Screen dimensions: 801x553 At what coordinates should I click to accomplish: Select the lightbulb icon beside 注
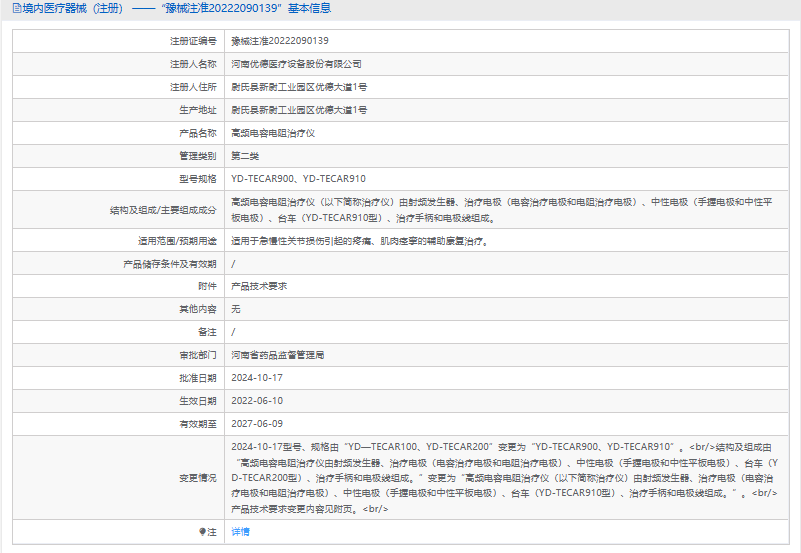[202, 532]
